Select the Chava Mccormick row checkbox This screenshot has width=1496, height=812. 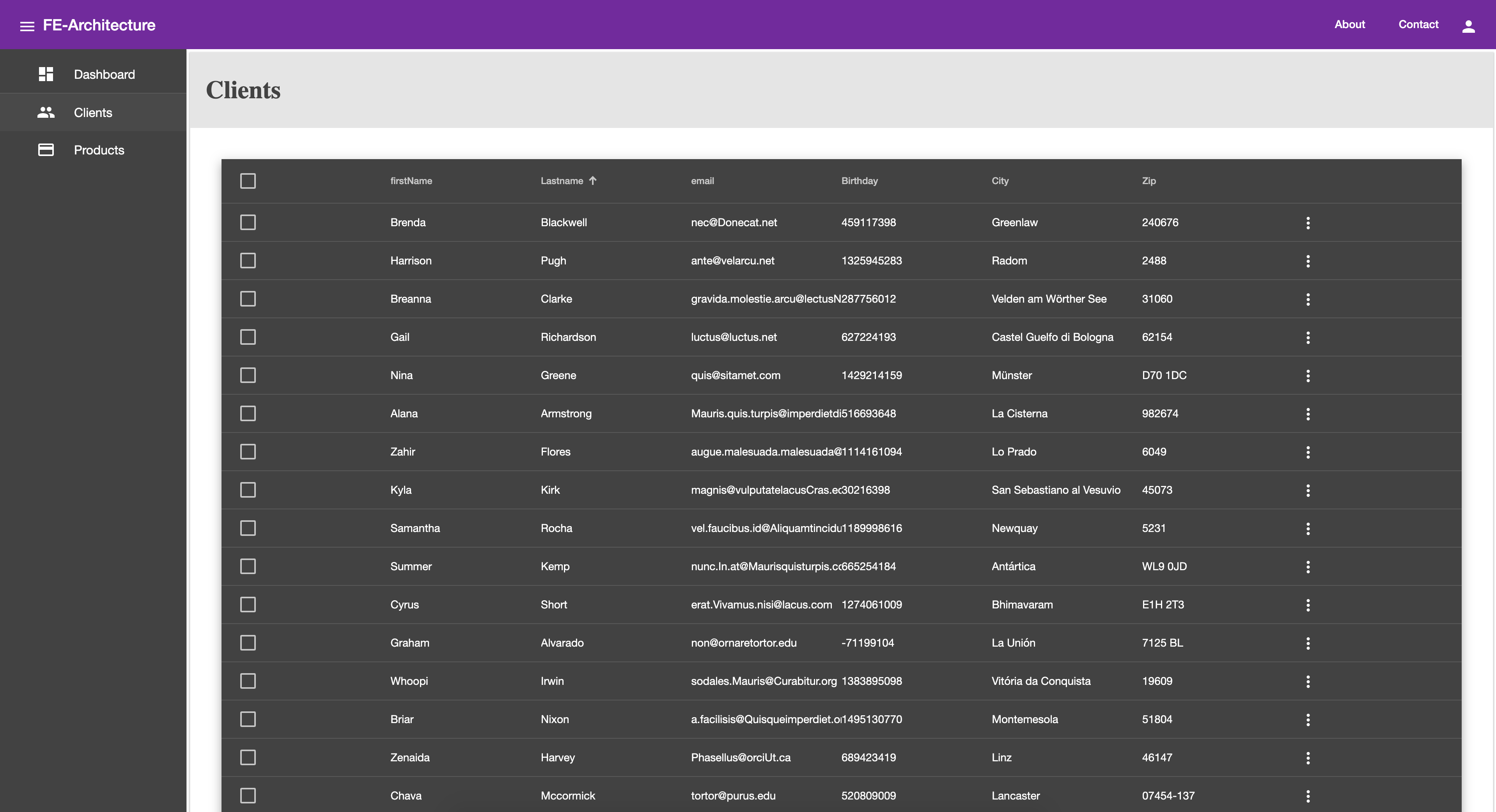(248, 796)
